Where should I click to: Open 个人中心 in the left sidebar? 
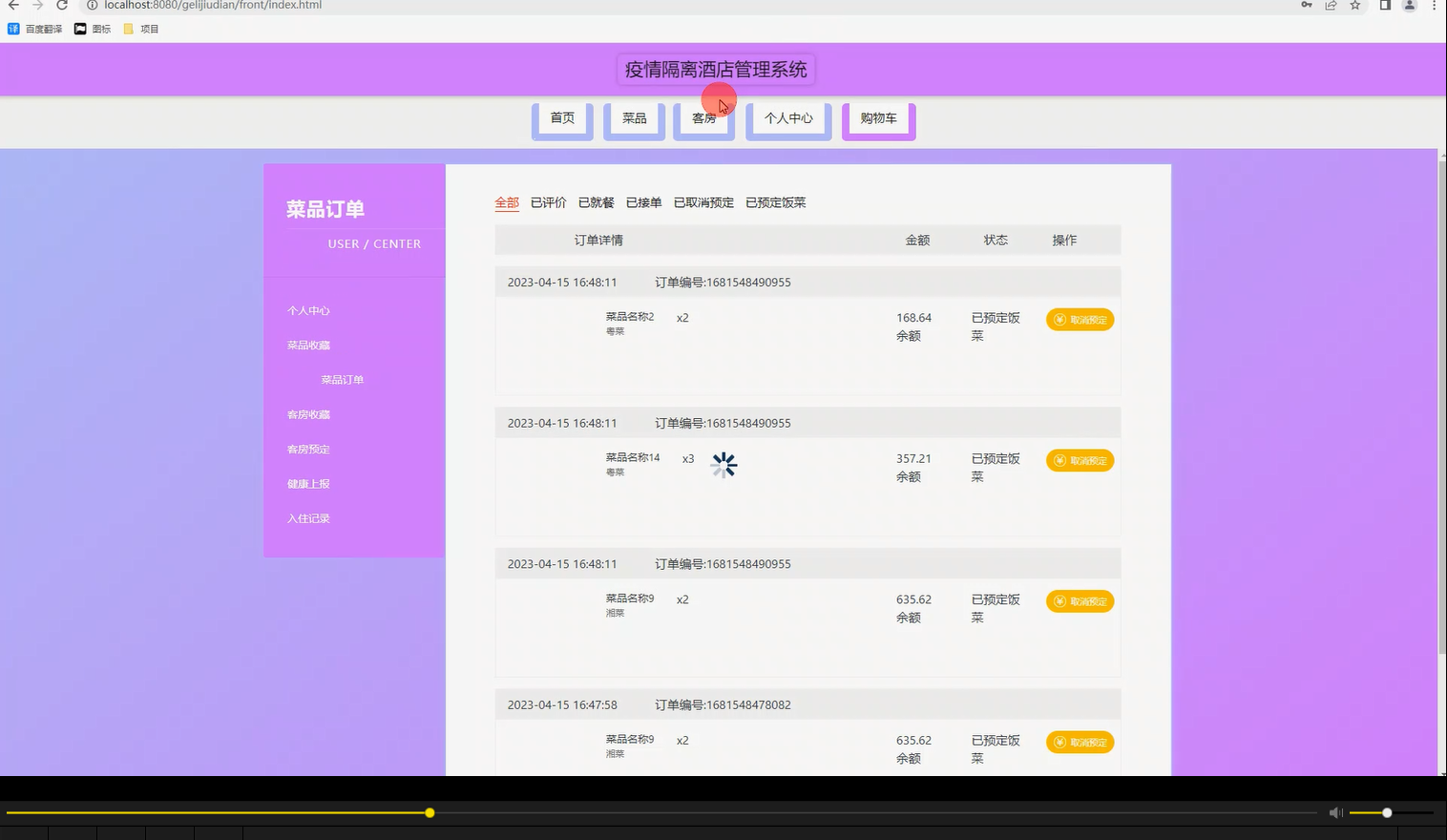pyautogui.click(x=308, y=310)
